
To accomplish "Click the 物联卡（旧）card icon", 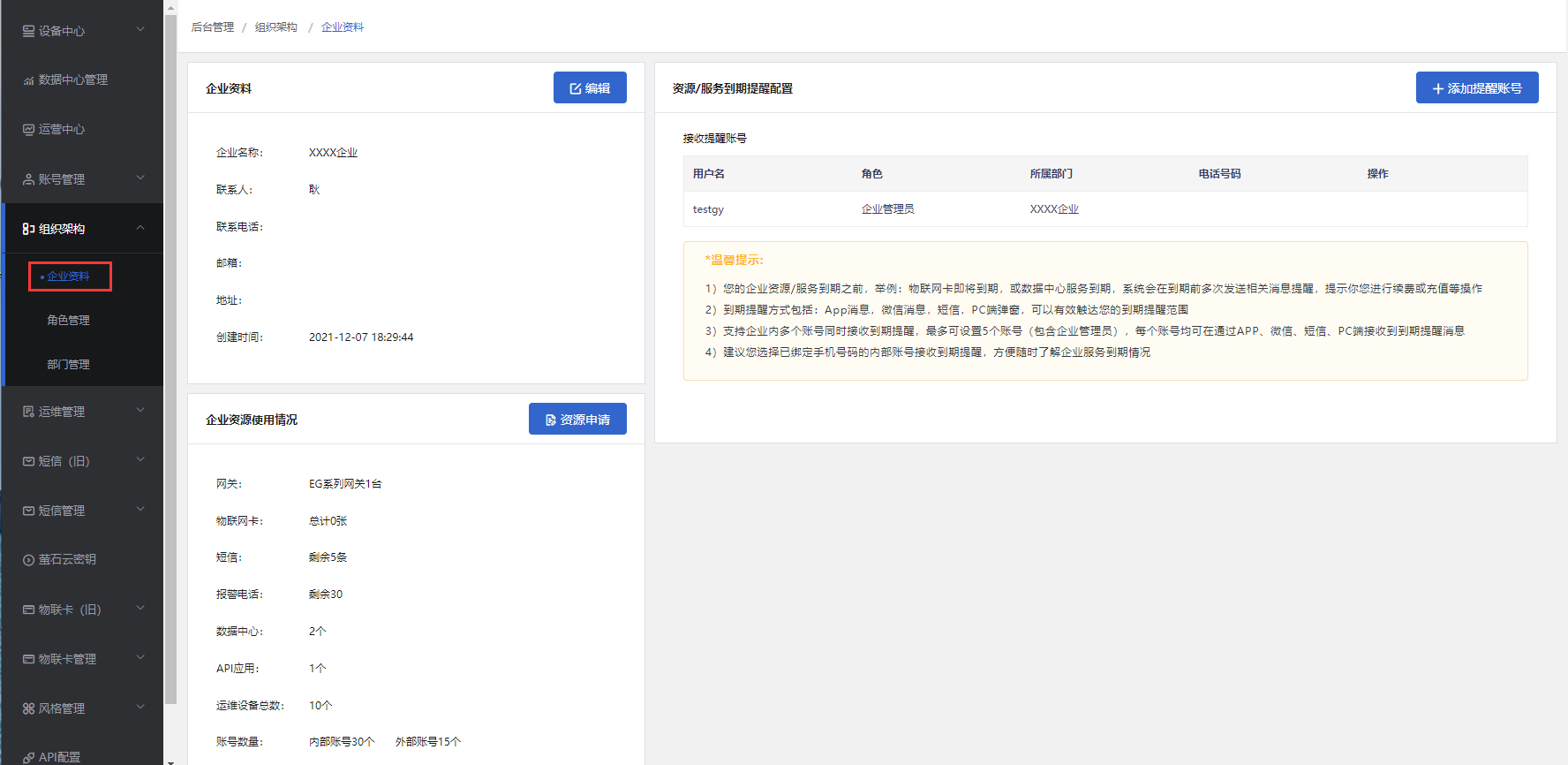I will [28, 610].
